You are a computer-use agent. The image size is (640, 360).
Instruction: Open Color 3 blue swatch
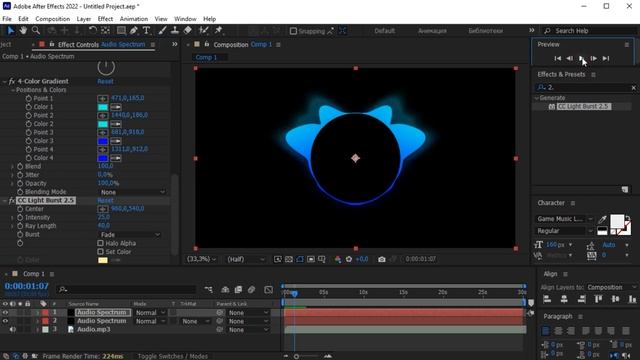click(103, 141)
